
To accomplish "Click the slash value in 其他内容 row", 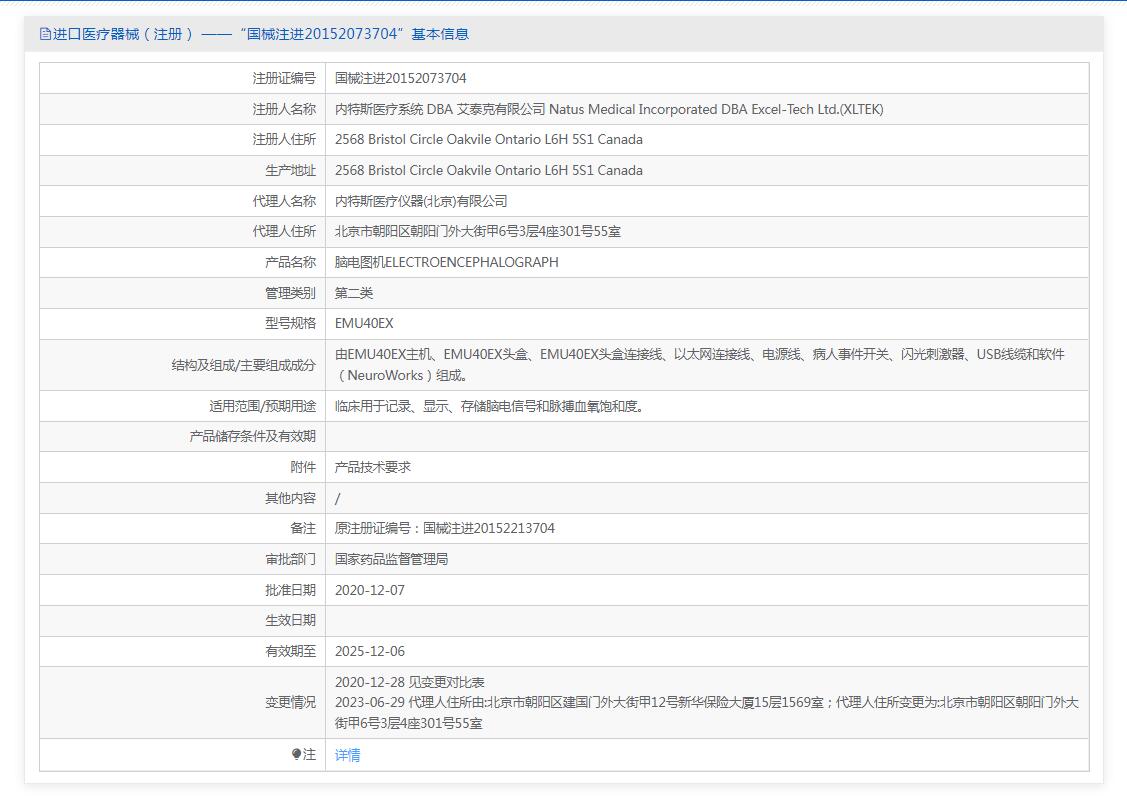I will [x=338, y=498].
